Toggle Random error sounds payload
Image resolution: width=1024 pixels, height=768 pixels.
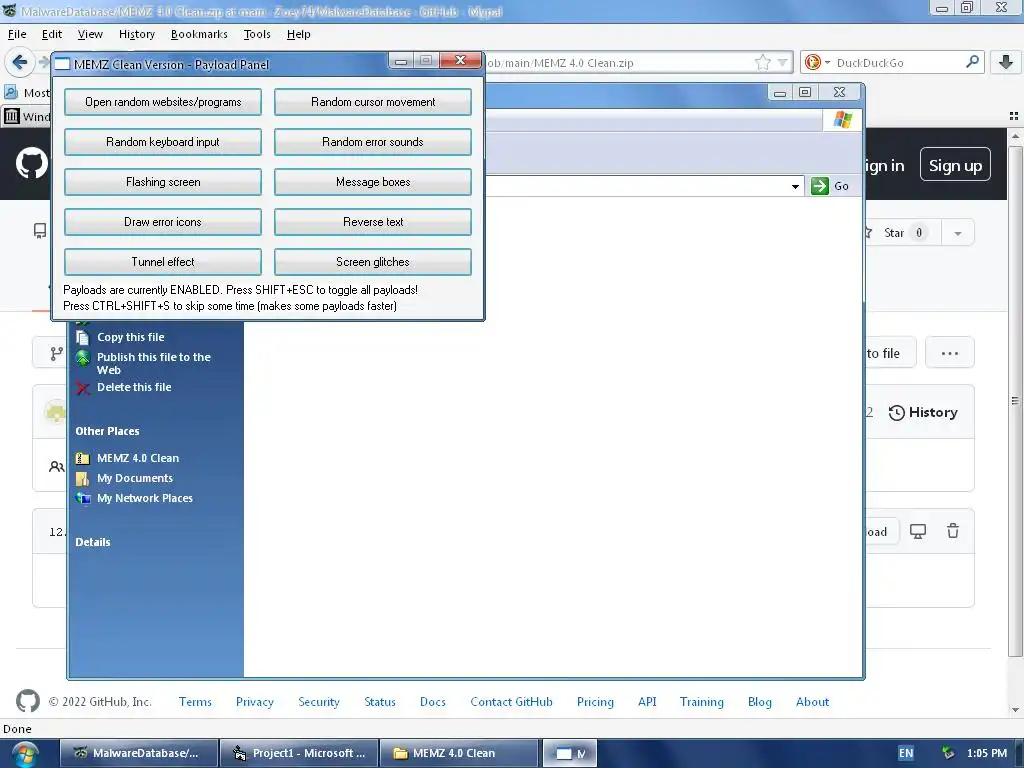373,142
